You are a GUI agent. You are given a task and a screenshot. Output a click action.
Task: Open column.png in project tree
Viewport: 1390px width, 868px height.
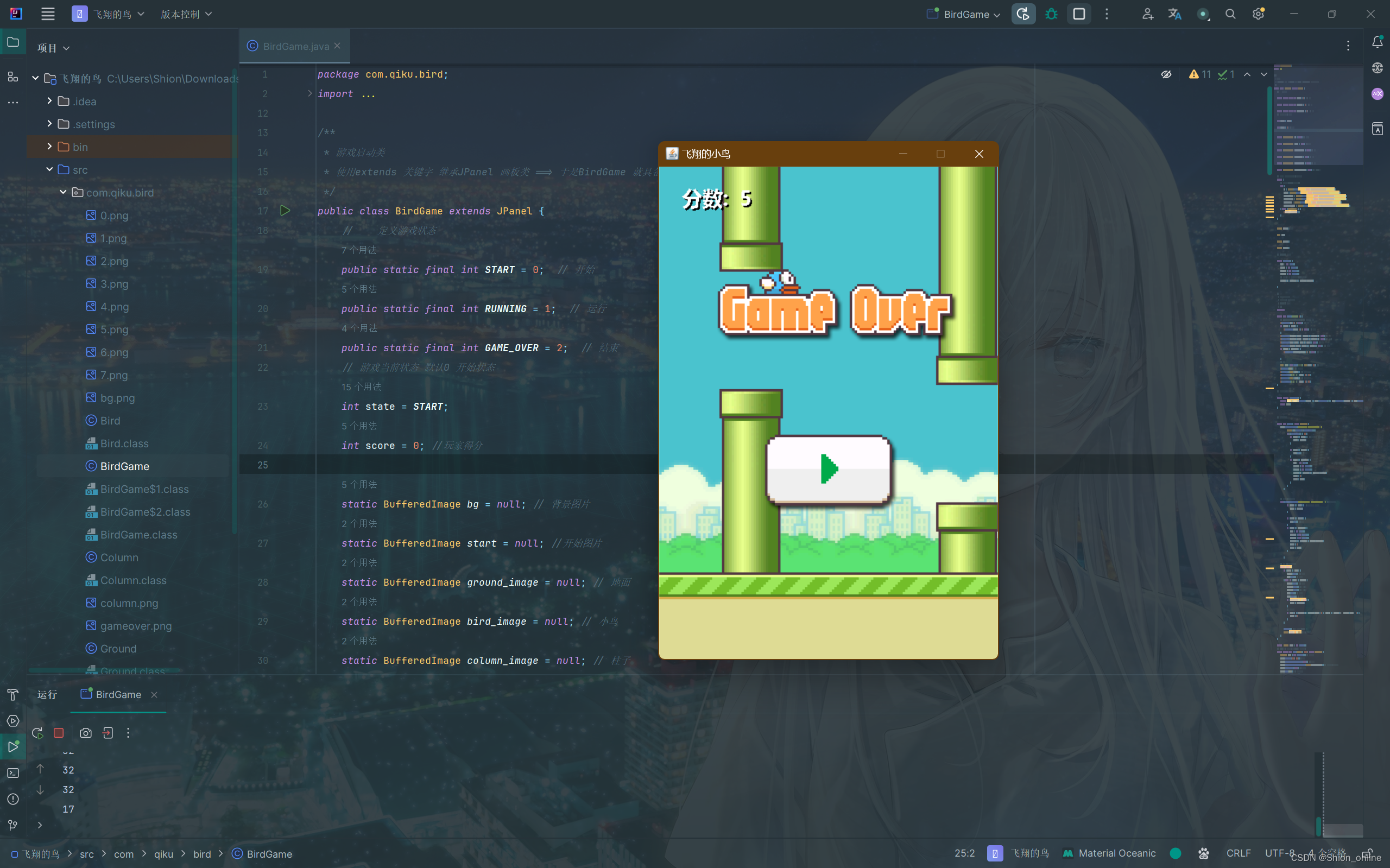pyautogui.click(x=129, y=603)
